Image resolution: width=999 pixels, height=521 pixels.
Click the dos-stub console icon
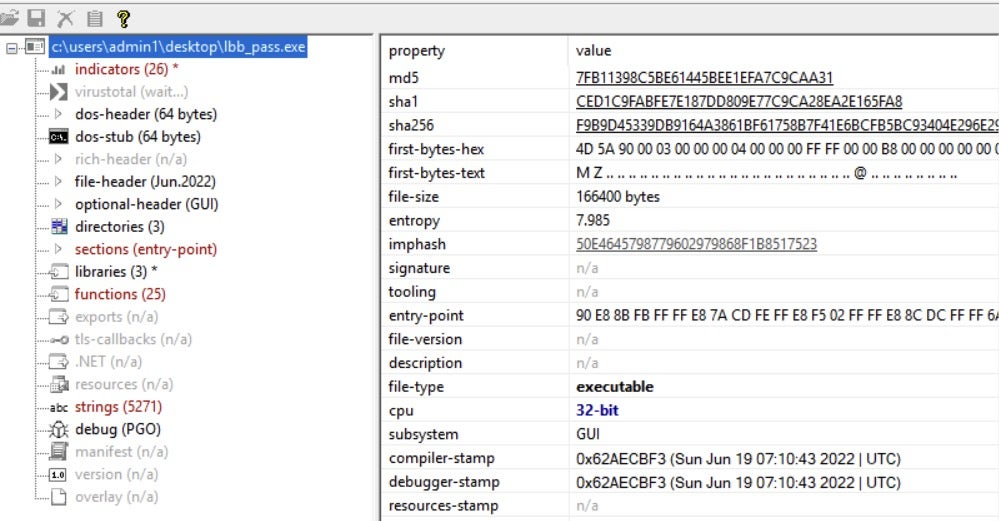coord(58,137)
